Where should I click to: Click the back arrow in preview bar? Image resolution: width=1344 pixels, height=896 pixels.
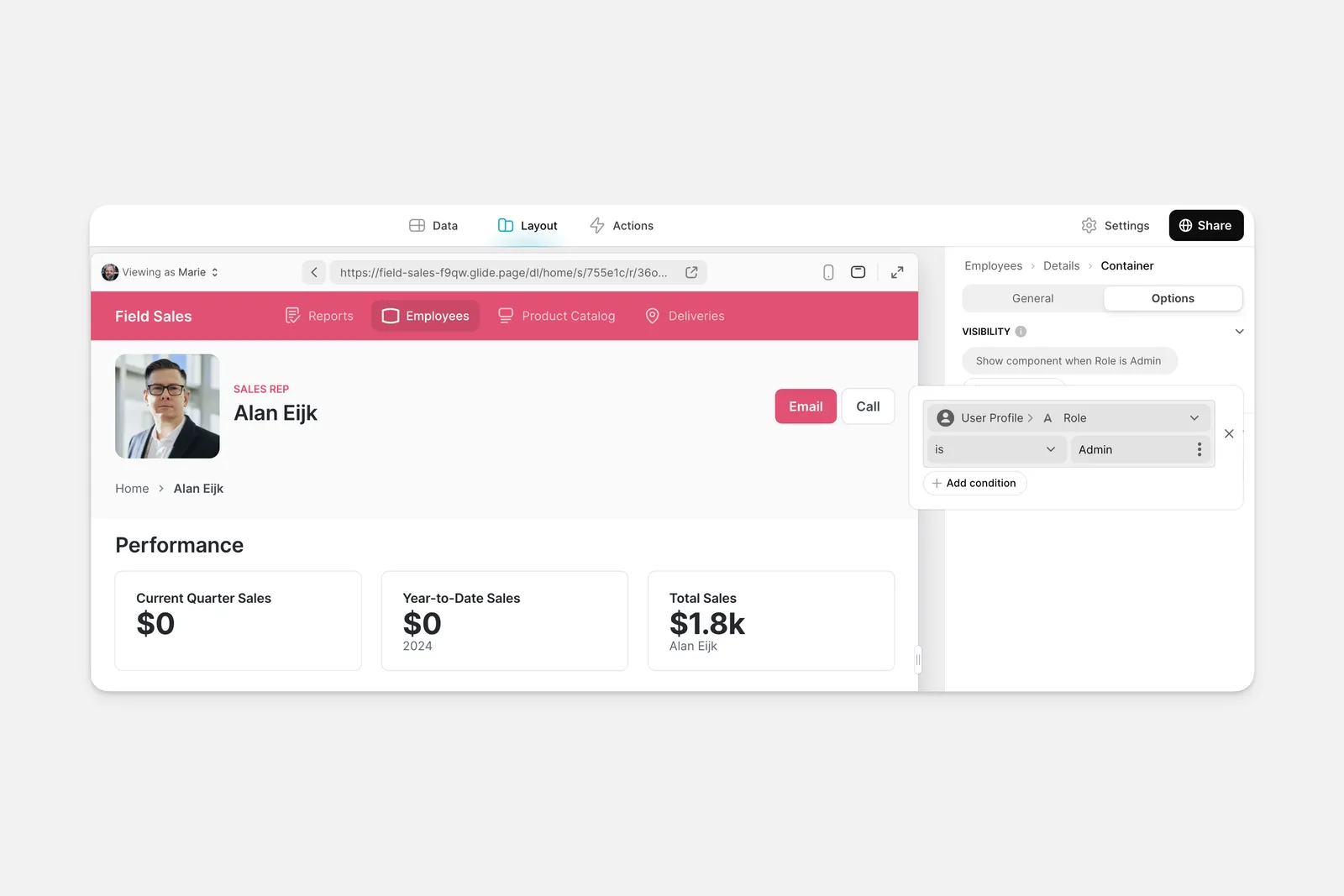(x=314, y=272)
